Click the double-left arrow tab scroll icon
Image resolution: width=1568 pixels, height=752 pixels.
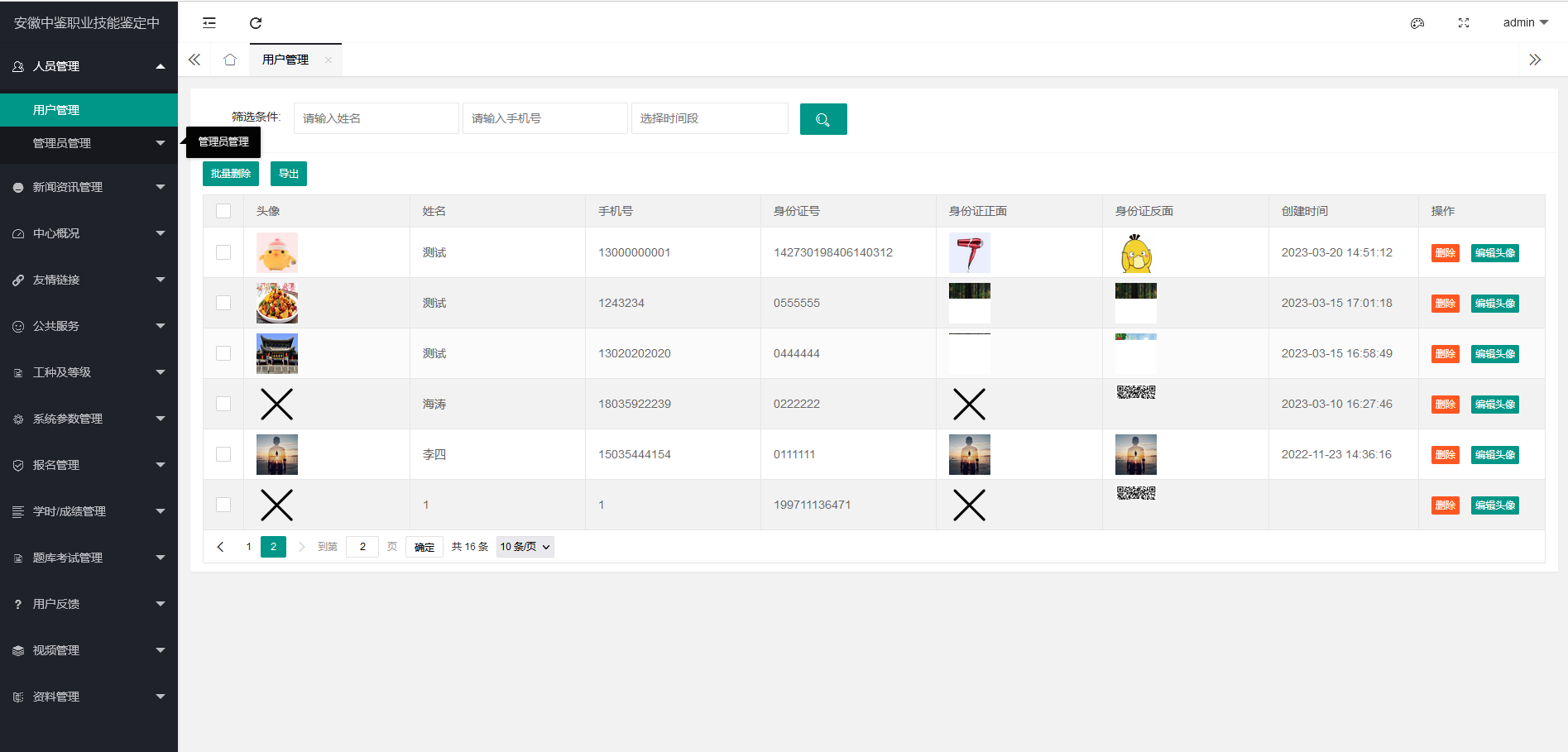coord(194,60)
